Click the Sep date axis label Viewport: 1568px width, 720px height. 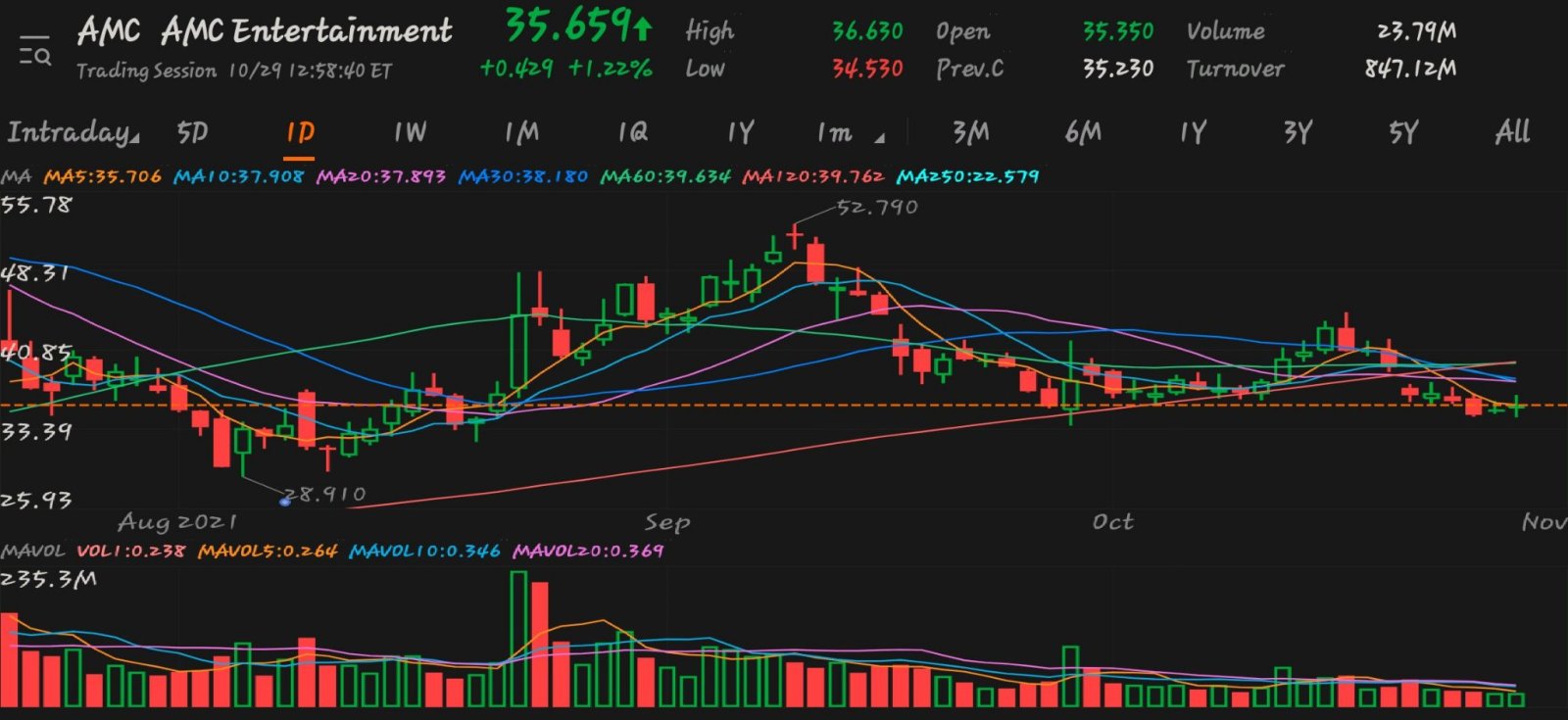(x=667, y=522)
